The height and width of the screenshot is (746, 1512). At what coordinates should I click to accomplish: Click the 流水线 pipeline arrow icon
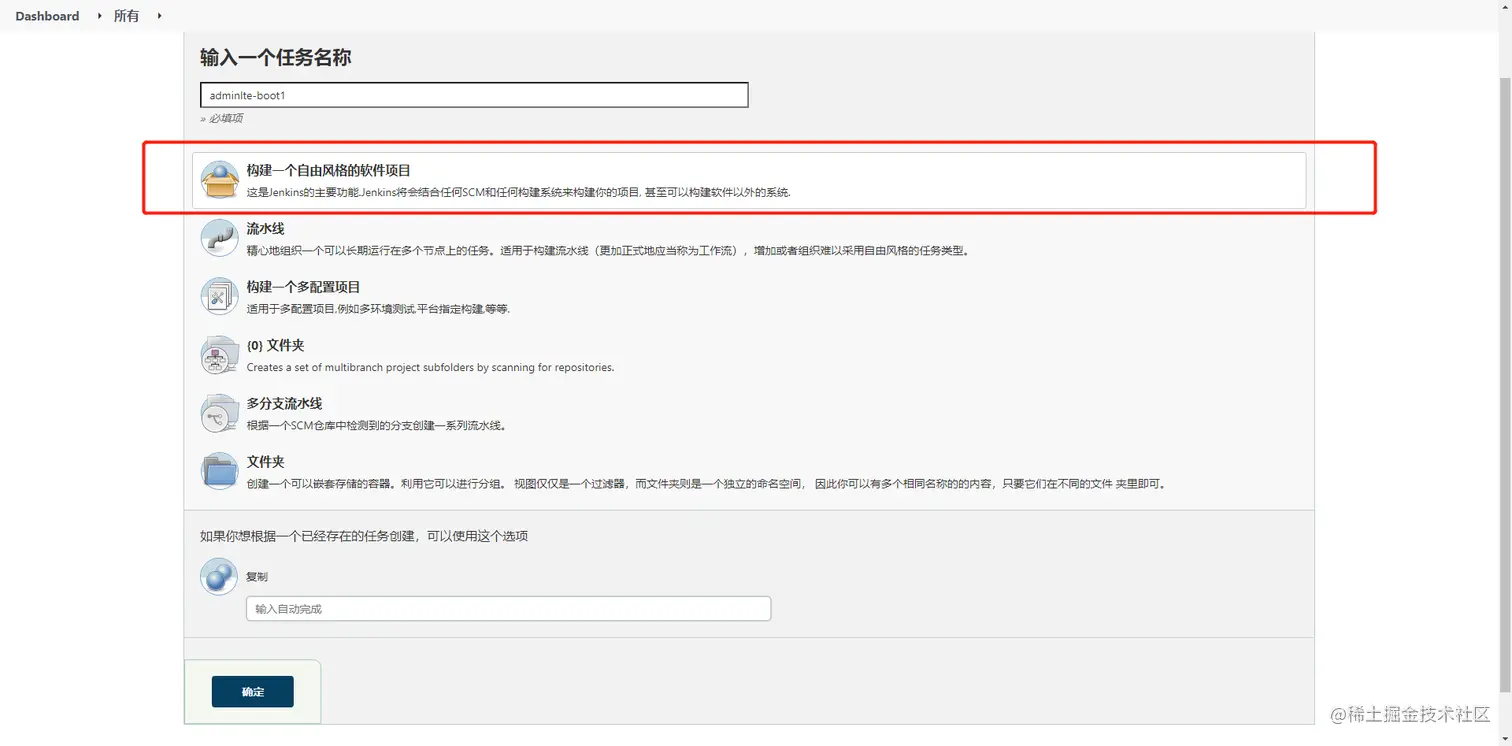point(219,238)
